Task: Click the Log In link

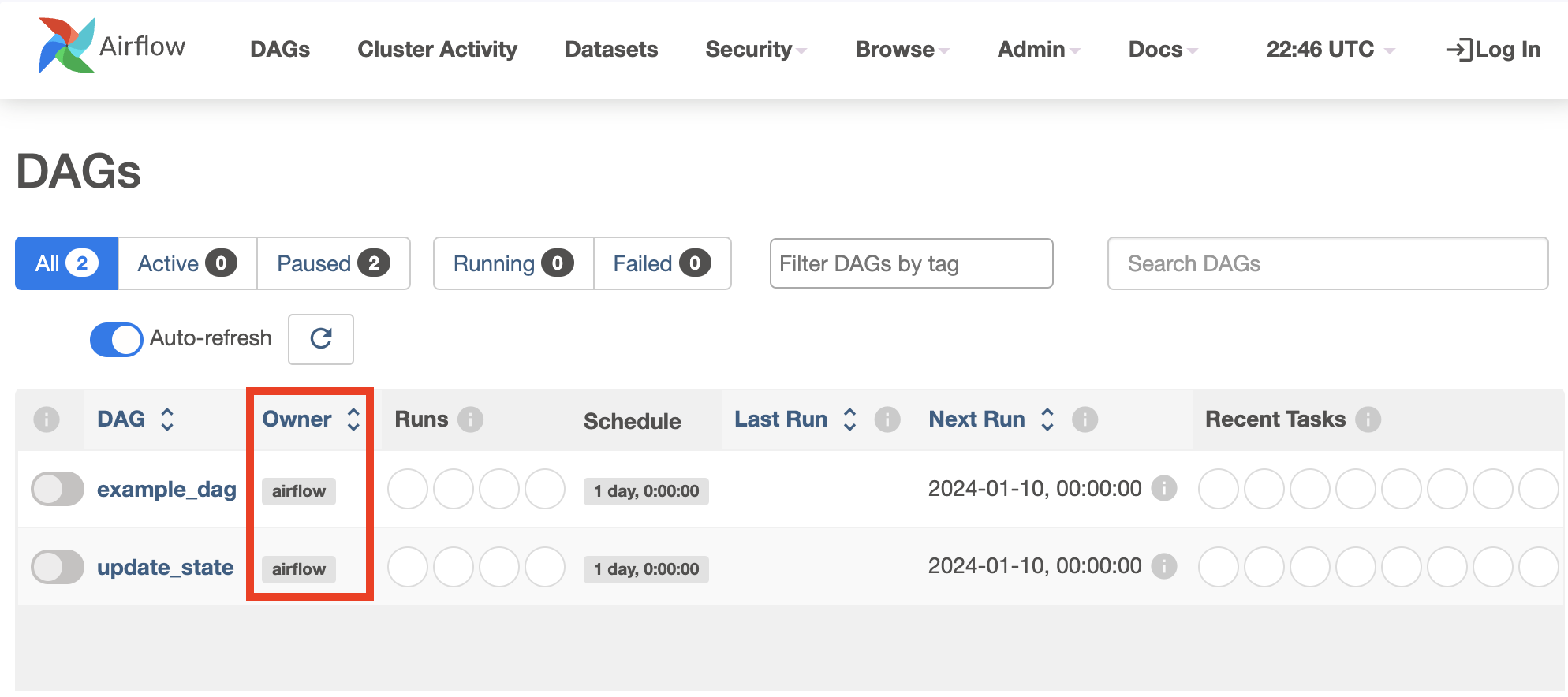Action: (x=1493, y=50)
